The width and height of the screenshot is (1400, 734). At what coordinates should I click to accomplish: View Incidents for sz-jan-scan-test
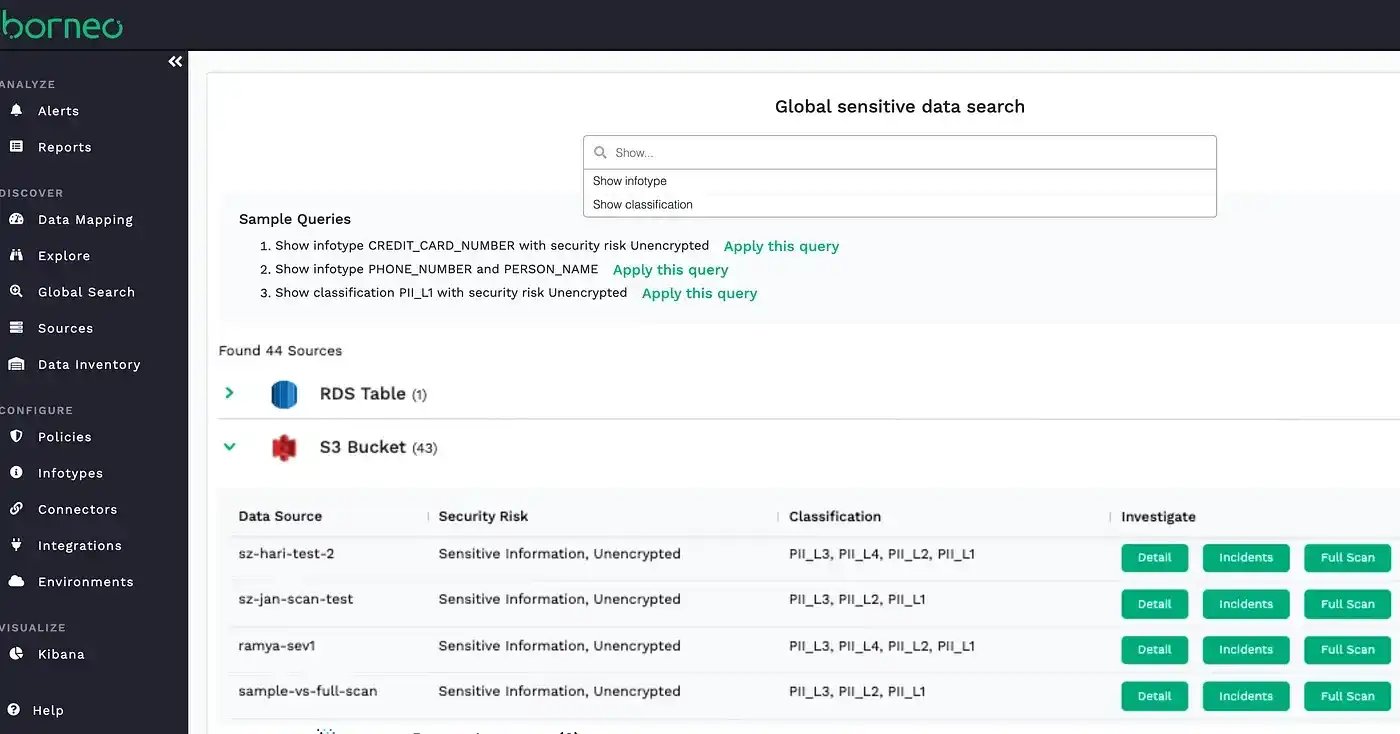(x=1246, y=604)
